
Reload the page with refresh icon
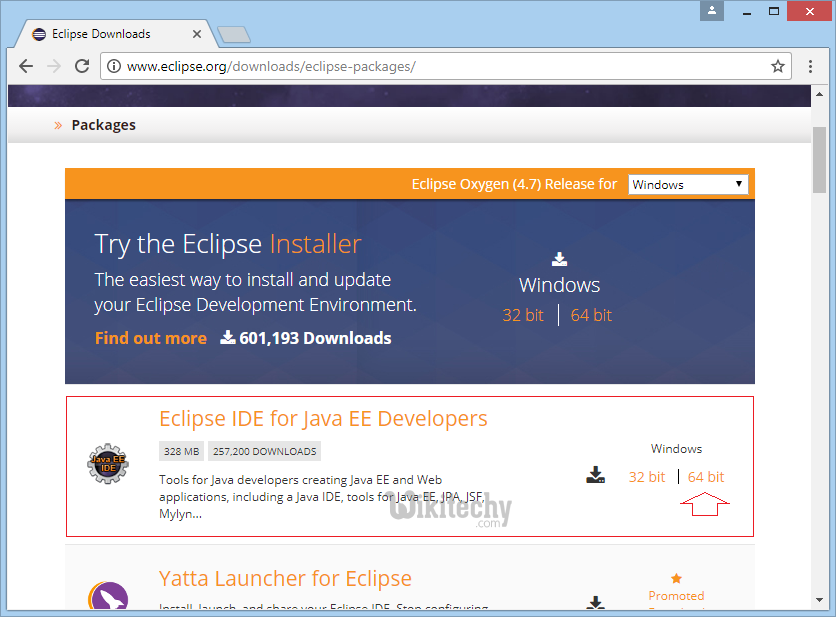tap(82, 66)
